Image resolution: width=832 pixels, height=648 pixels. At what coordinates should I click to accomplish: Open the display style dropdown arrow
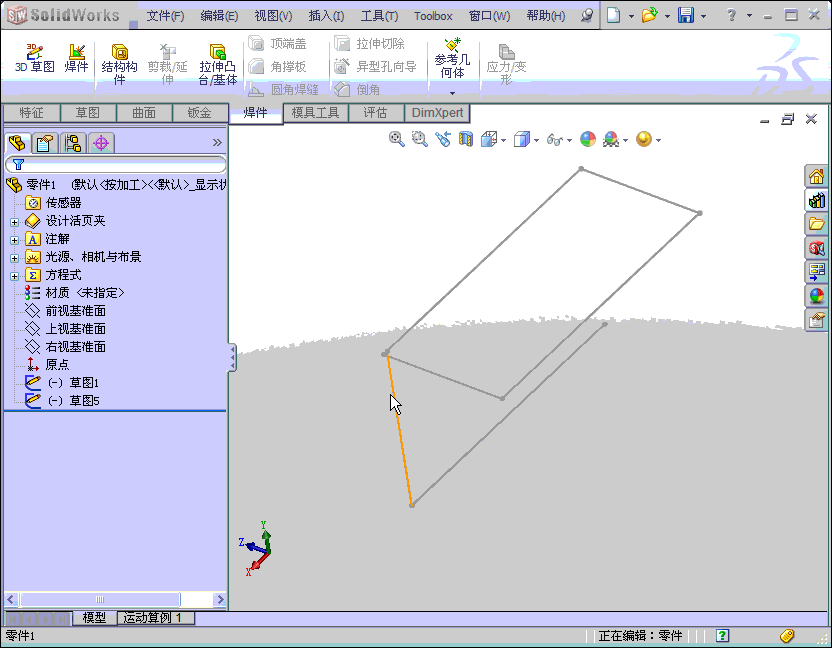pyautogui.click(x=537, y=139)
